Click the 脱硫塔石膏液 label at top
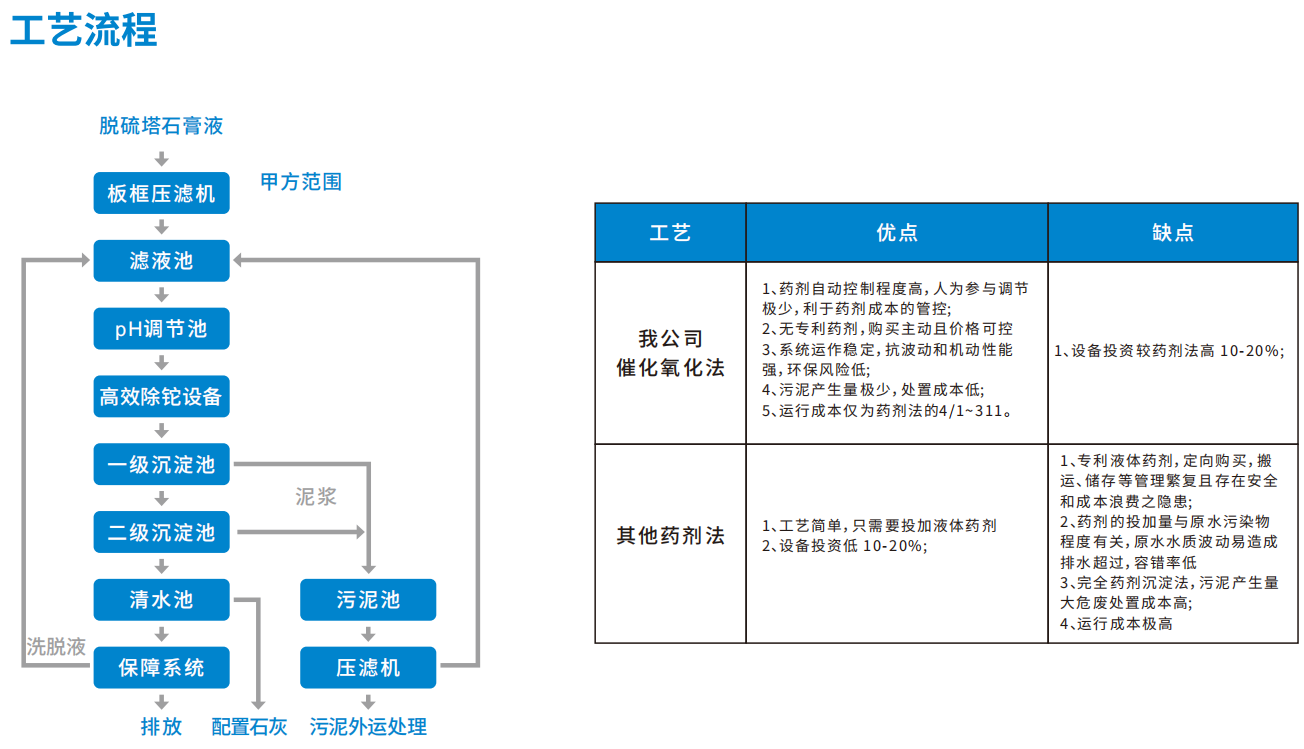The height and width of the screenshot is (749, 1304). pyautogui.click(x=161, y=126)
